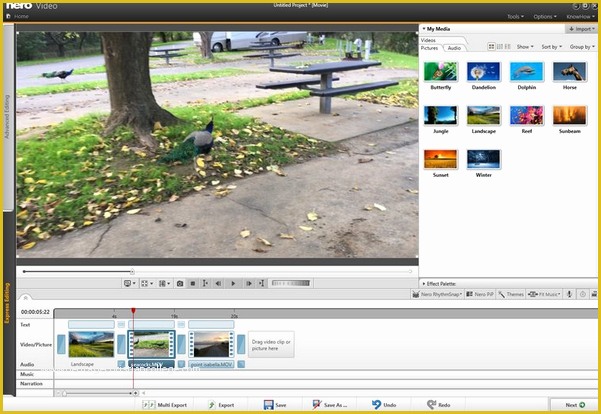This screenshot has height=414, width=601.
Task: Switch to the Videos tab
Action: coord(428,40)
